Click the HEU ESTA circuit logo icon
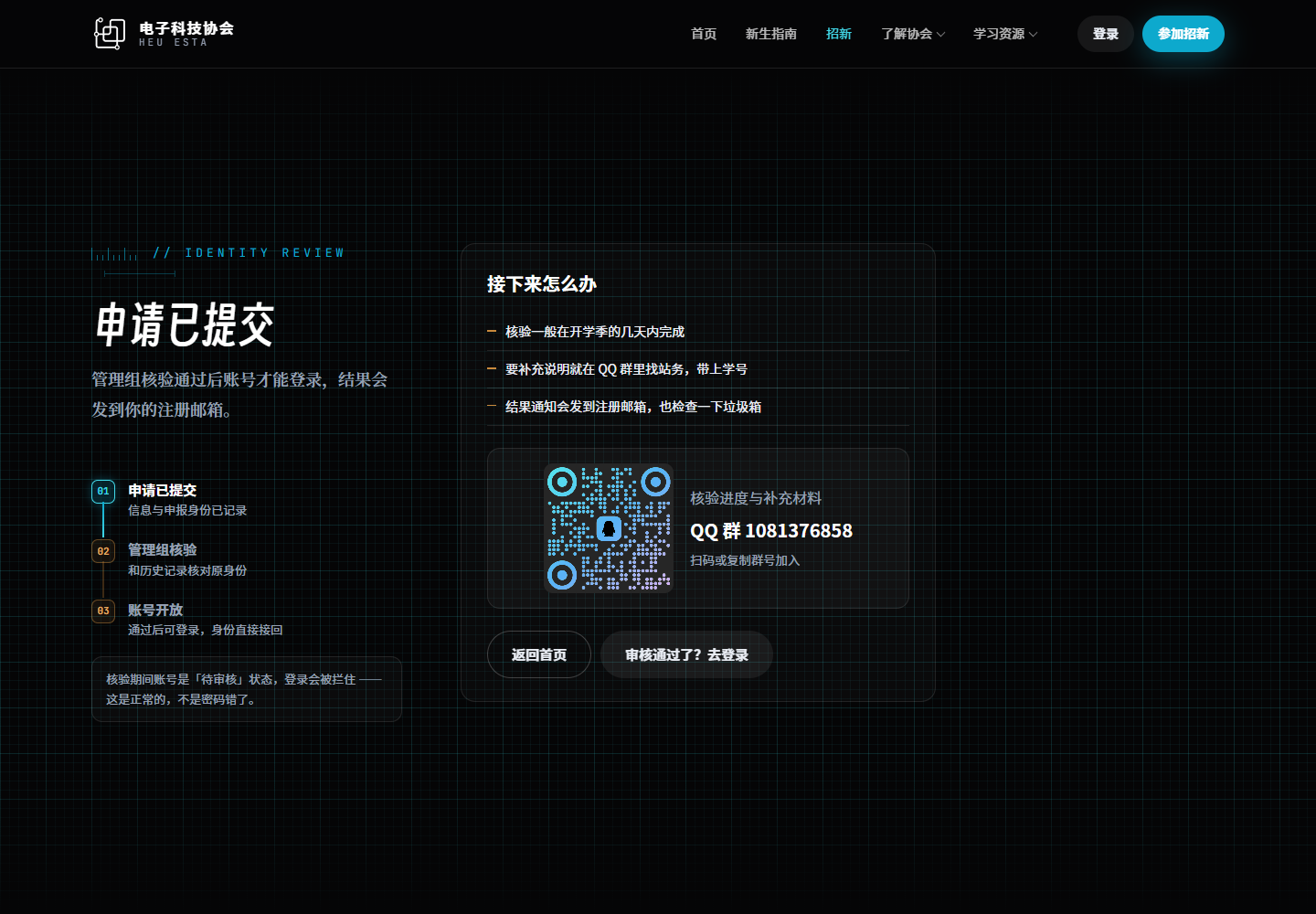The width and height of the screenshot is (1316, 914). [110, 34]
